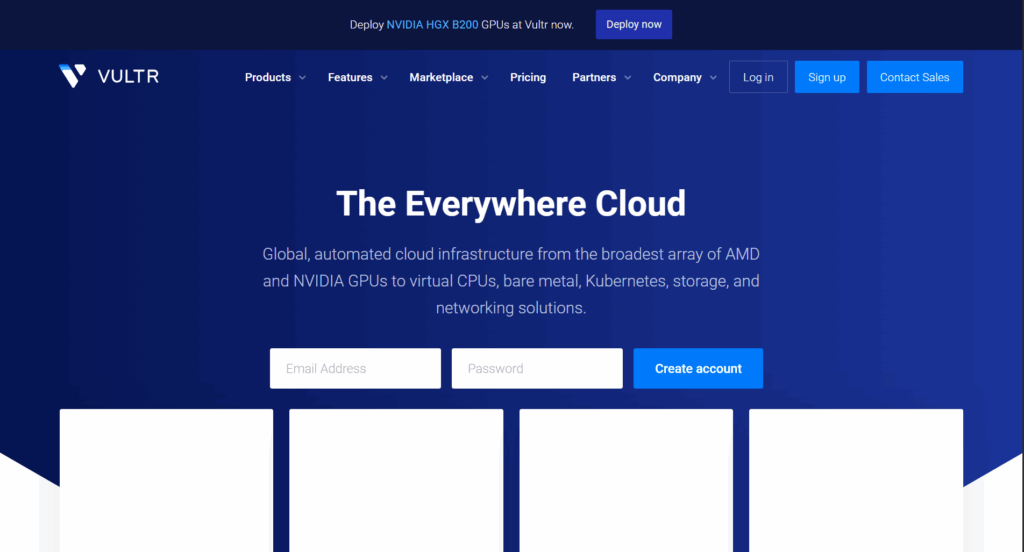Focus the Email Address field
Screen dimensions: 1024x552
(x=355, y=368)
